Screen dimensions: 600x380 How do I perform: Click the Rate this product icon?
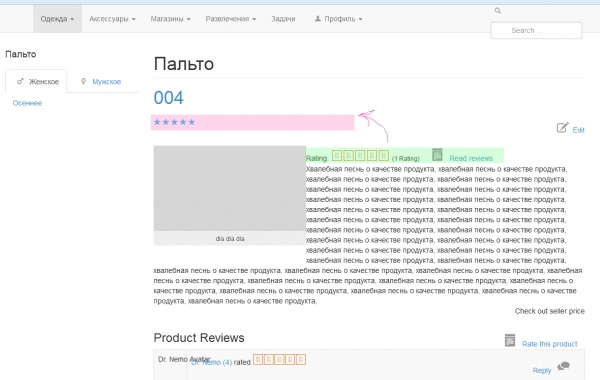(x=510, y=340)
